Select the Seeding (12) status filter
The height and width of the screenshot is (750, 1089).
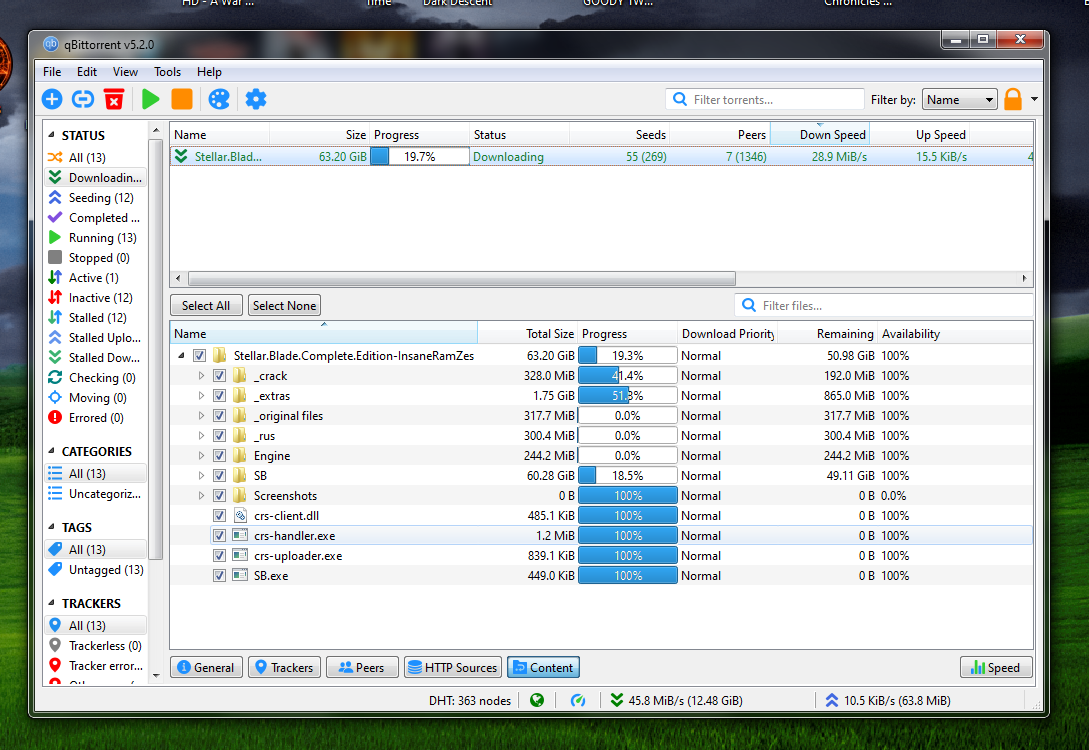coord(96,198)
